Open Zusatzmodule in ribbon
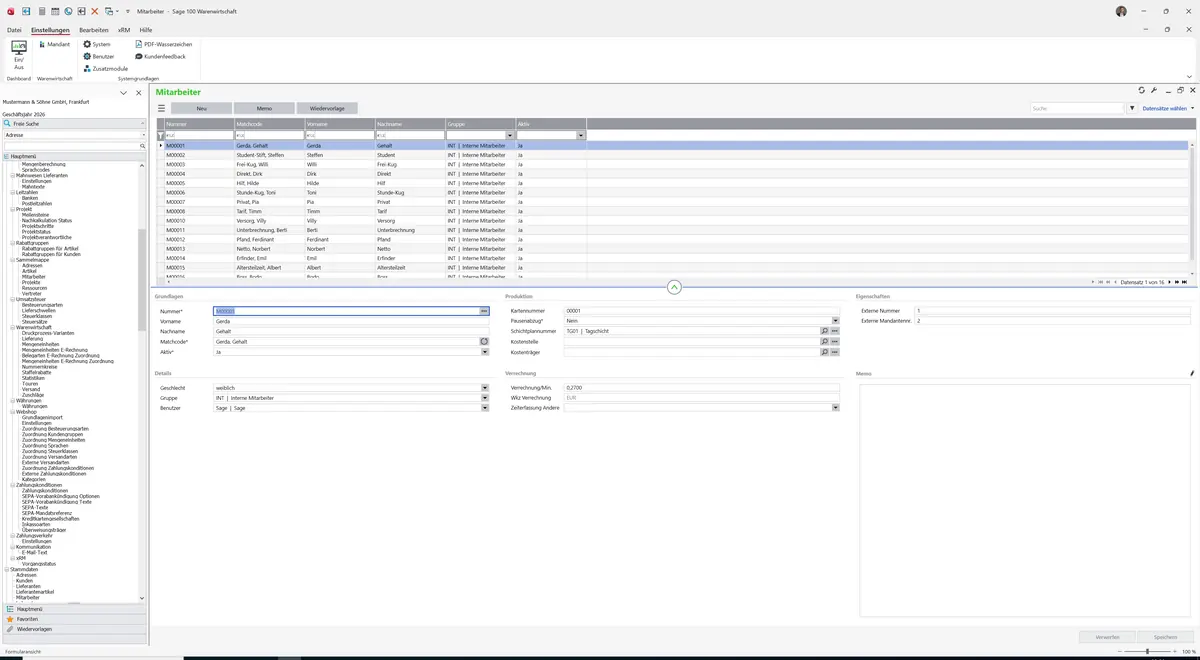This screenshot has height=660, width=1200. [x=105, y=68]
